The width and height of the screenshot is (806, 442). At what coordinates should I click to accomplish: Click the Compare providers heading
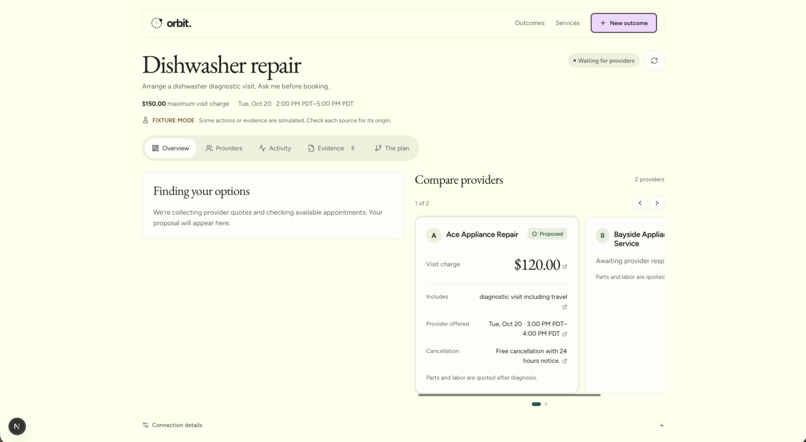(x=459, y=180)
